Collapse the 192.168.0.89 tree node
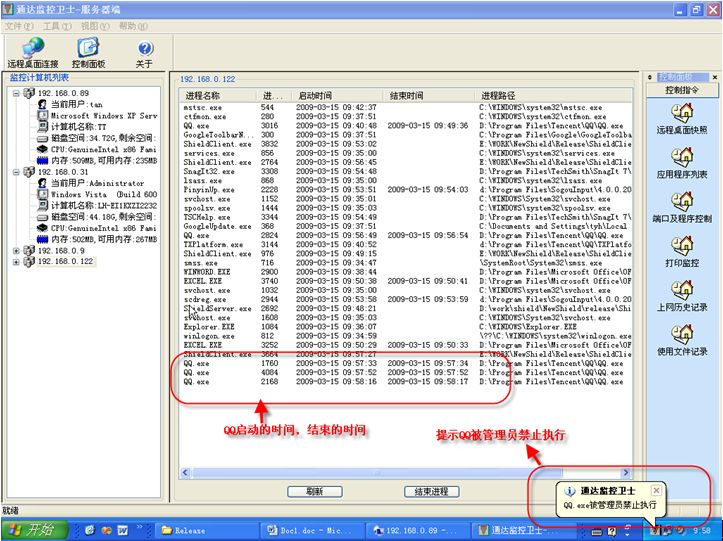723x541 pixels. click(16, 93)
